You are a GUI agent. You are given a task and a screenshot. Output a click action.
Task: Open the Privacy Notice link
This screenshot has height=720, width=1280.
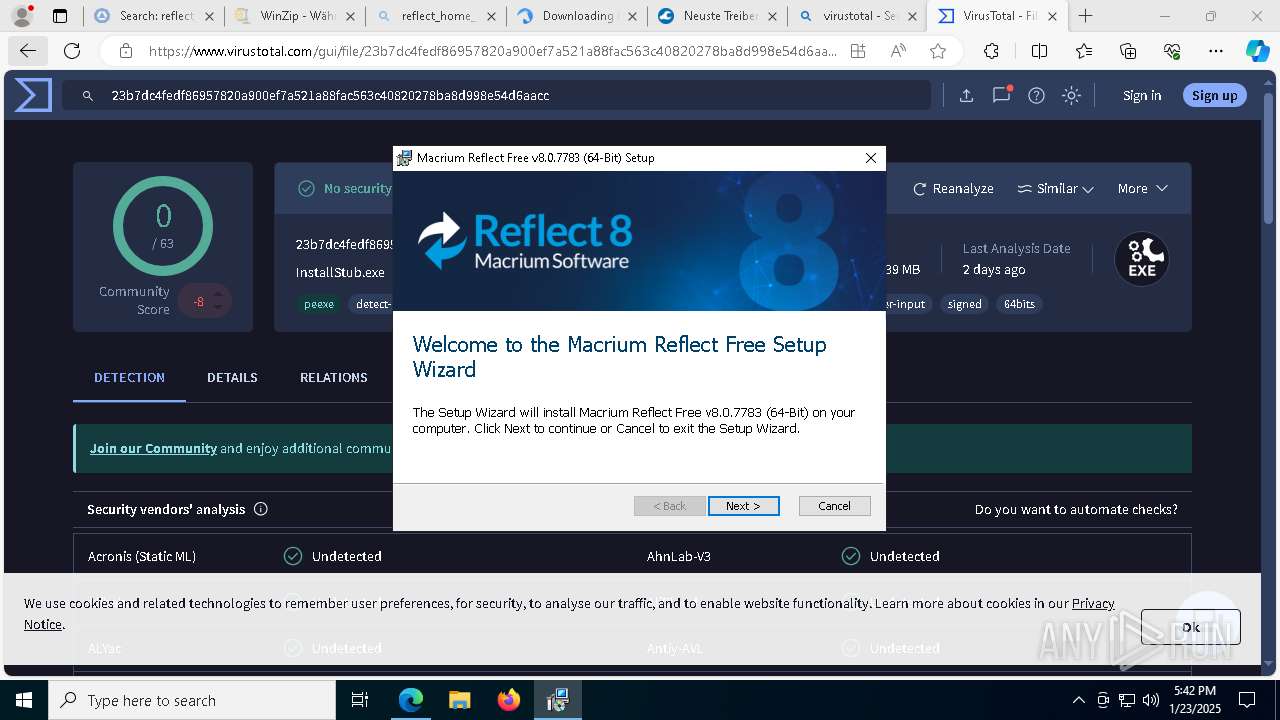[x=1093, y=603]
